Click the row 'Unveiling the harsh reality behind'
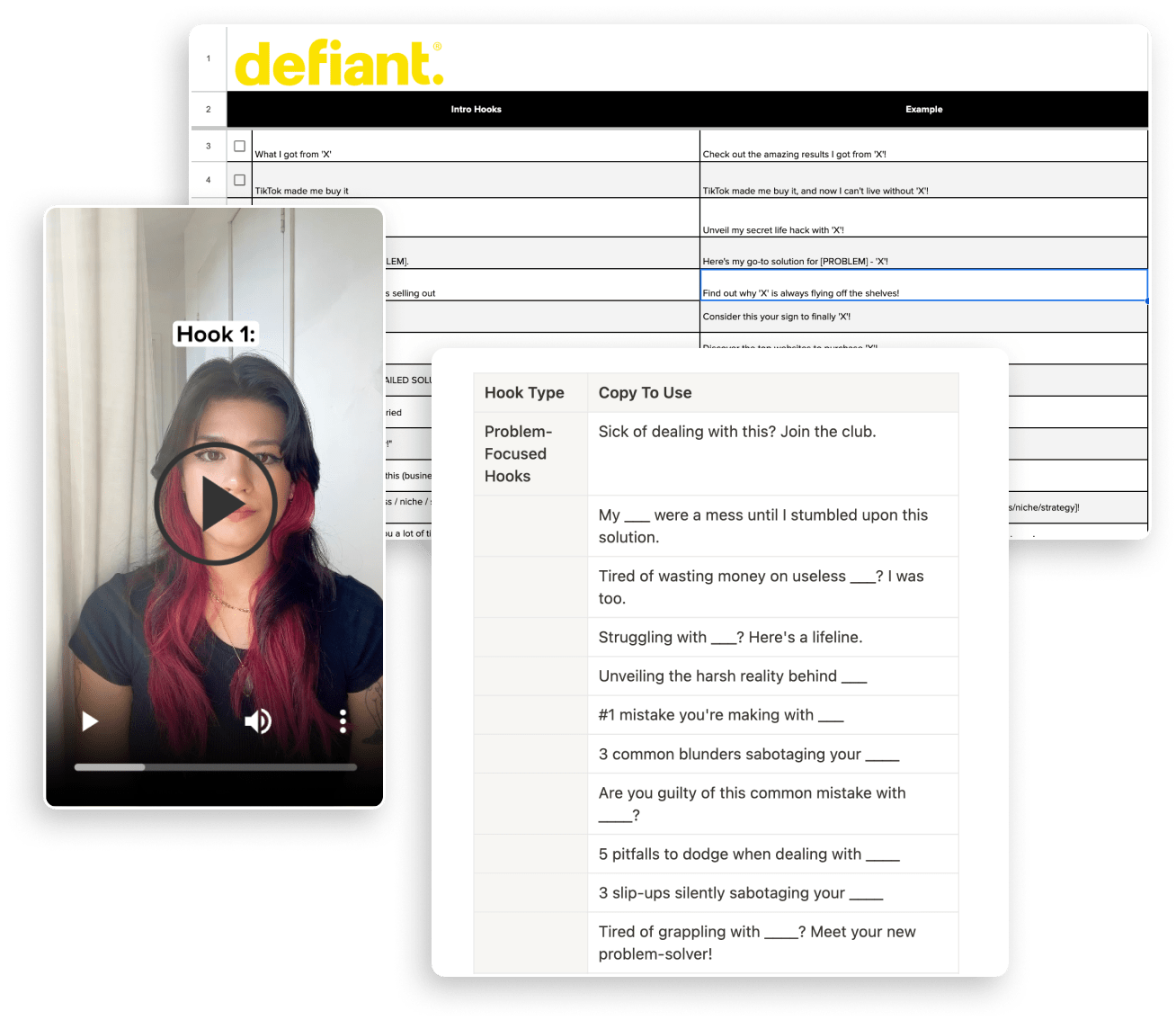1176x1020 pixels. pos(773,676)
